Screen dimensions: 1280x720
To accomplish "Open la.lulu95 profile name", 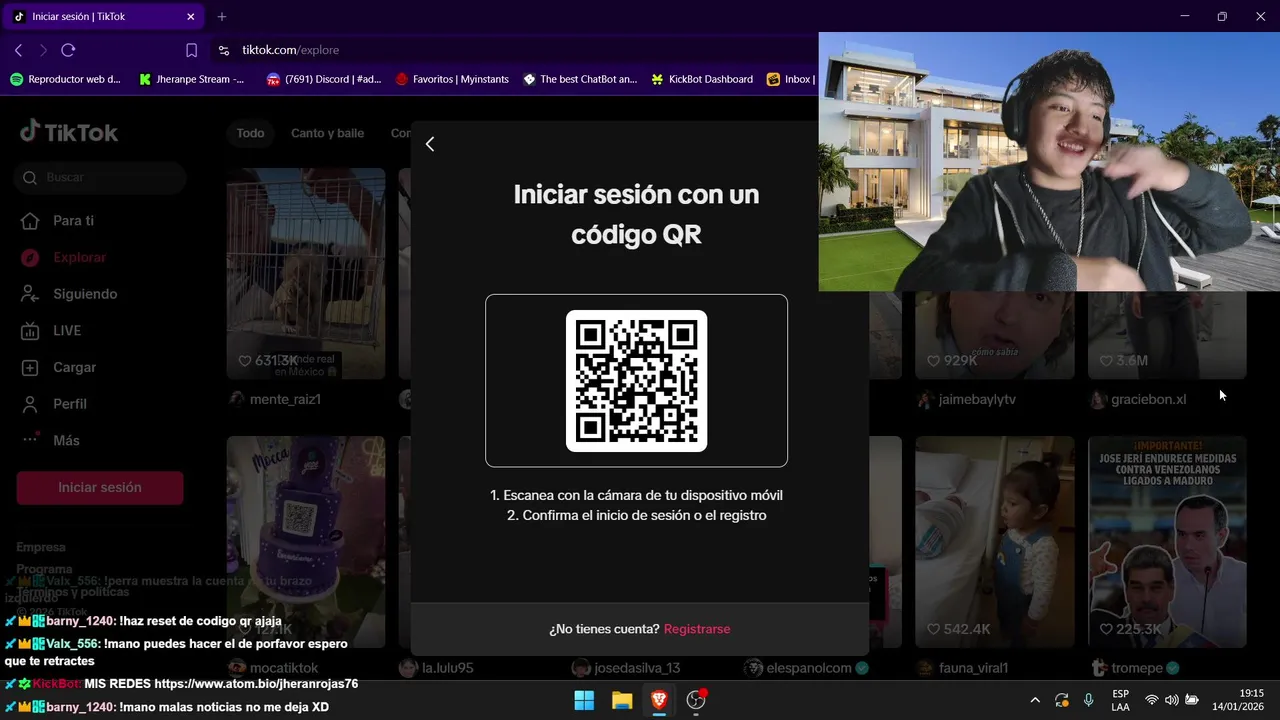I will (448, 668).
